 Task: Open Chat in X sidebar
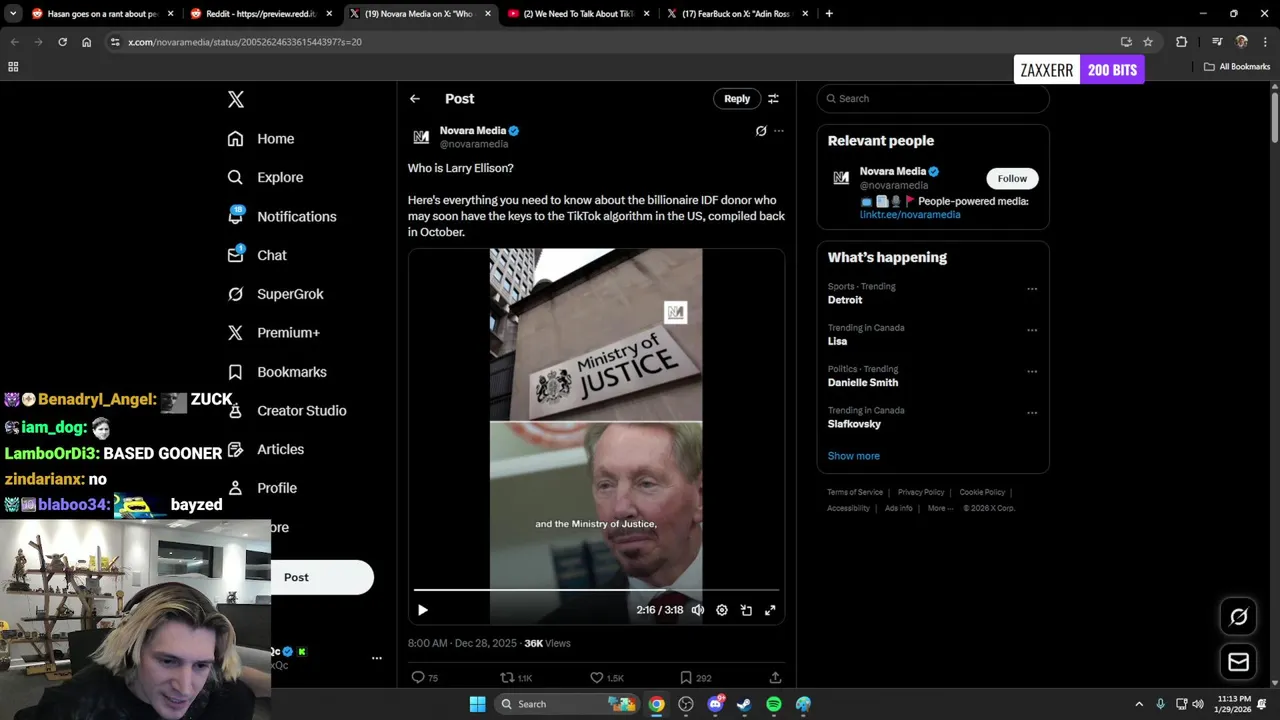point(257,255)
